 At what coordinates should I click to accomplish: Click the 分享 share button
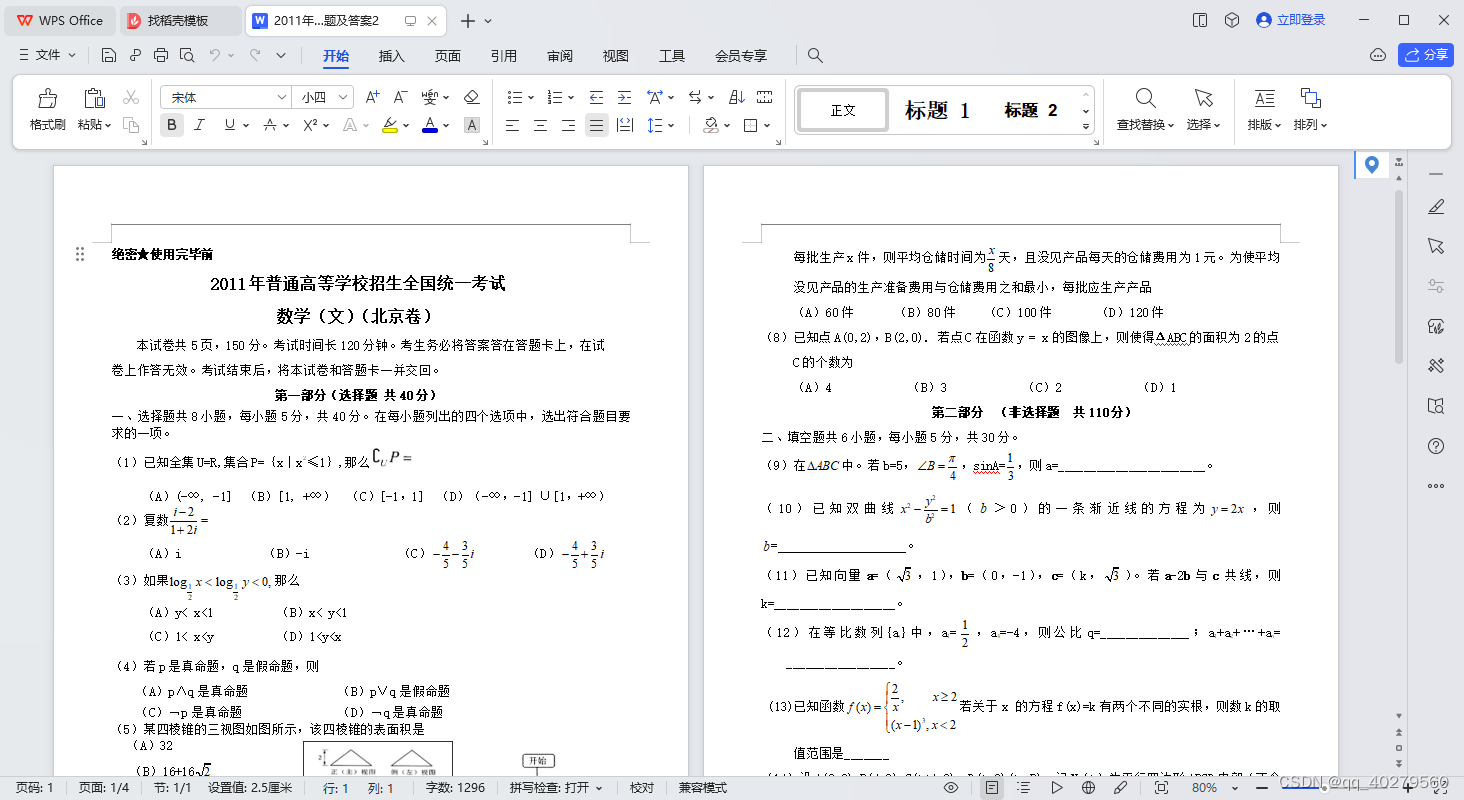pyautogui.click(x=1425, y=55)
